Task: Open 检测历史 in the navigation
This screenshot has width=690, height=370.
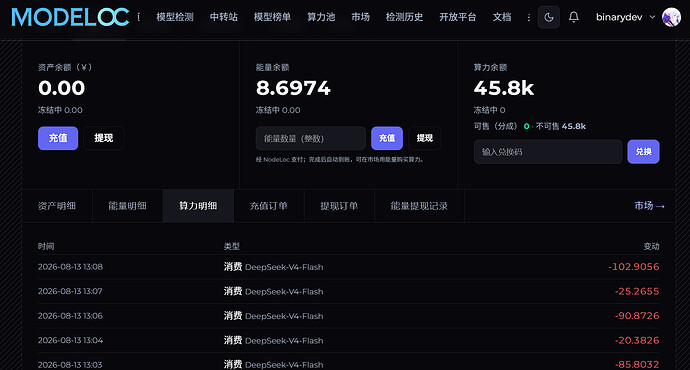Action: coord(404,17)
